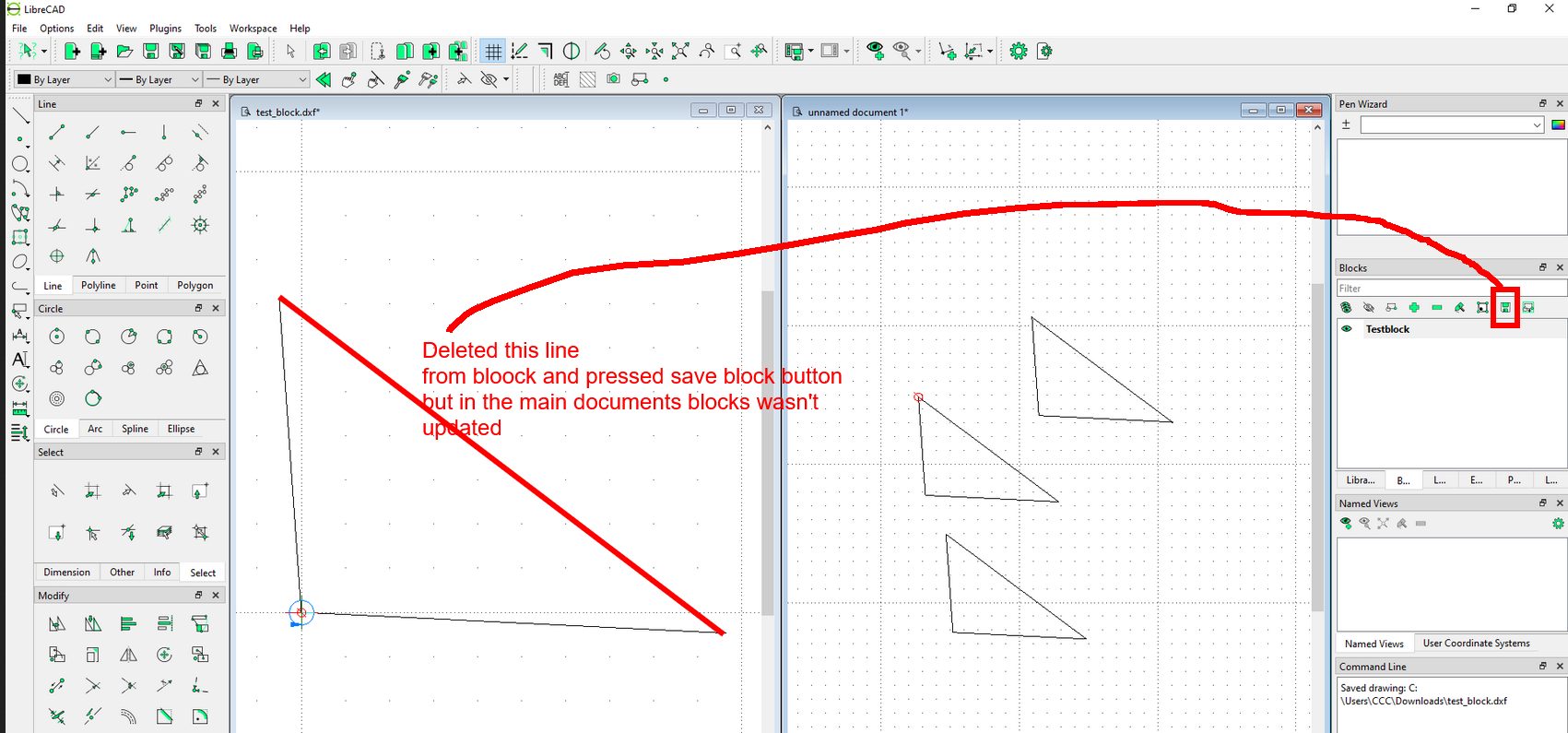Click the Open file folder icon
The width and height of the screenshot is (1568, 733).
[x=124, y=52]
